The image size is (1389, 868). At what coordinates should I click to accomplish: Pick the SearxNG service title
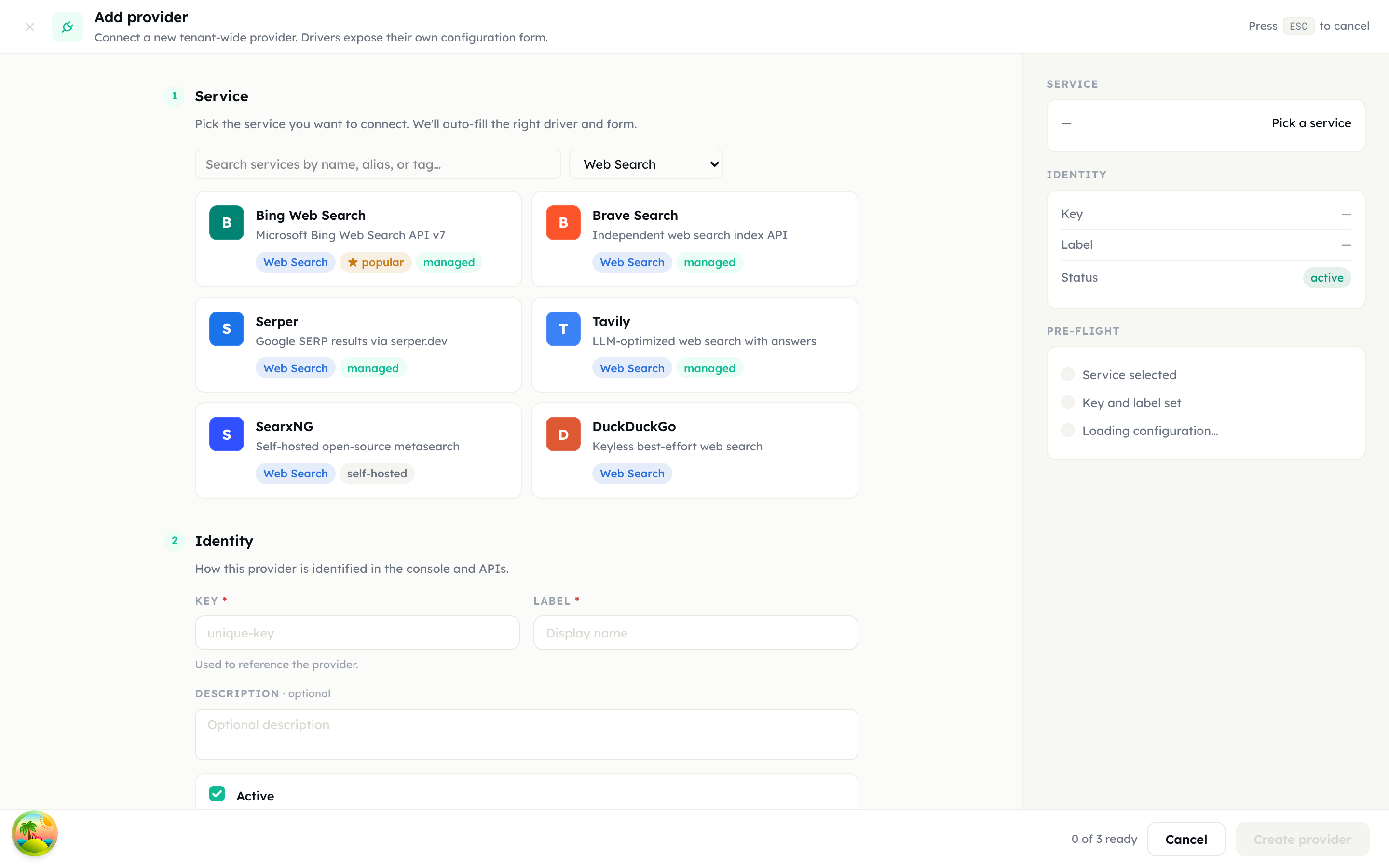[x=284, y=427]
